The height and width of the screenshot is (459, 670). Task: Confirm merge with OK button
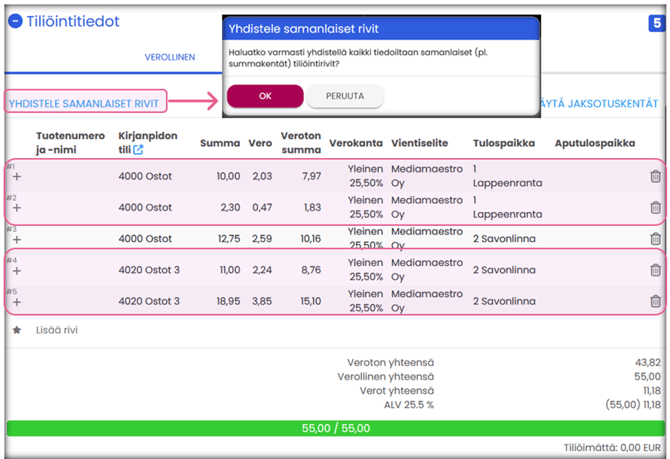(265, 96)
